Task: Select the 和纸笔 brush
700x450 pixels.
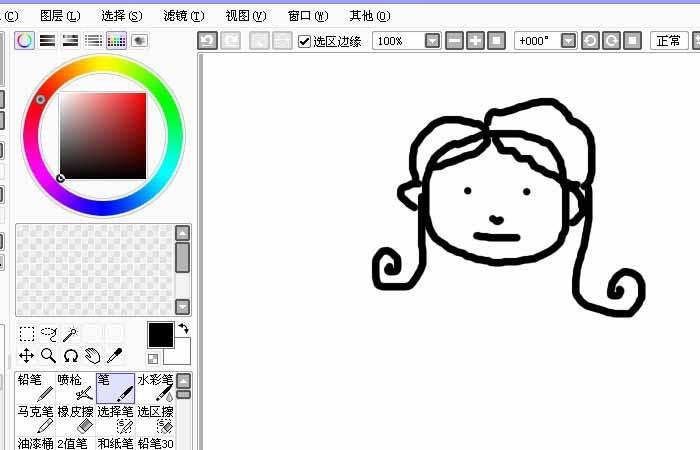Action: click(x=115, y=443)
